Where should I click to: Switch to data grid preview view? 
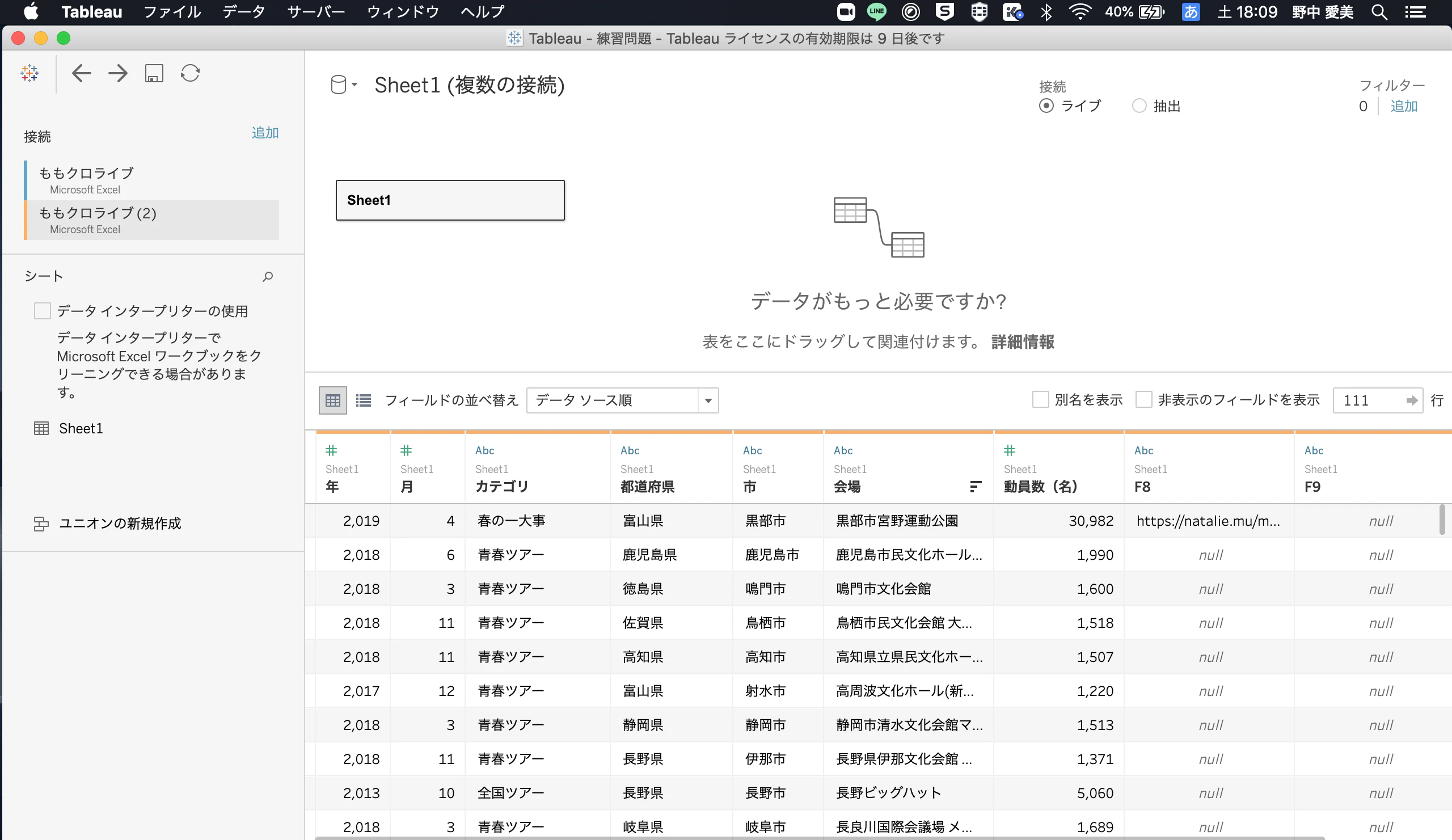[332, 400]
